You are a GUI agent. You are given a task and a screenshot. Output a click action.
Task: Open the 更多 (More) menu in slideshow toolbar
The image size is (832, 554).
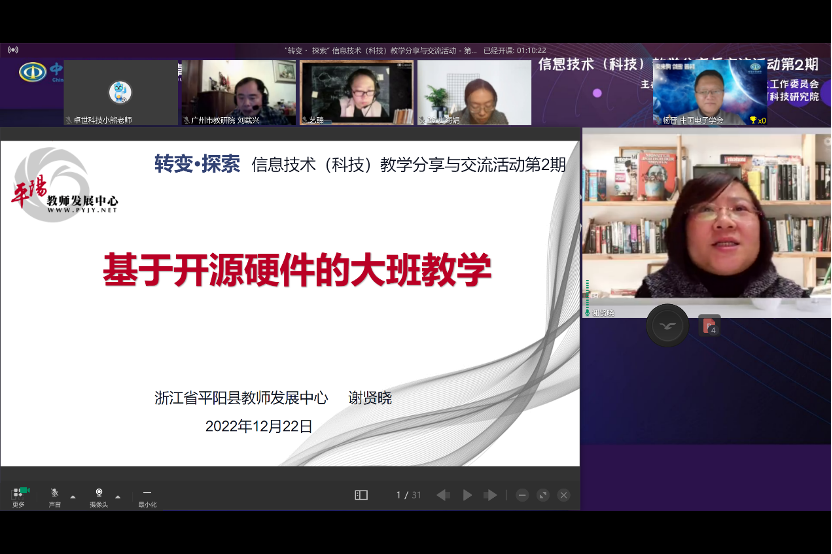click(18, 495)
